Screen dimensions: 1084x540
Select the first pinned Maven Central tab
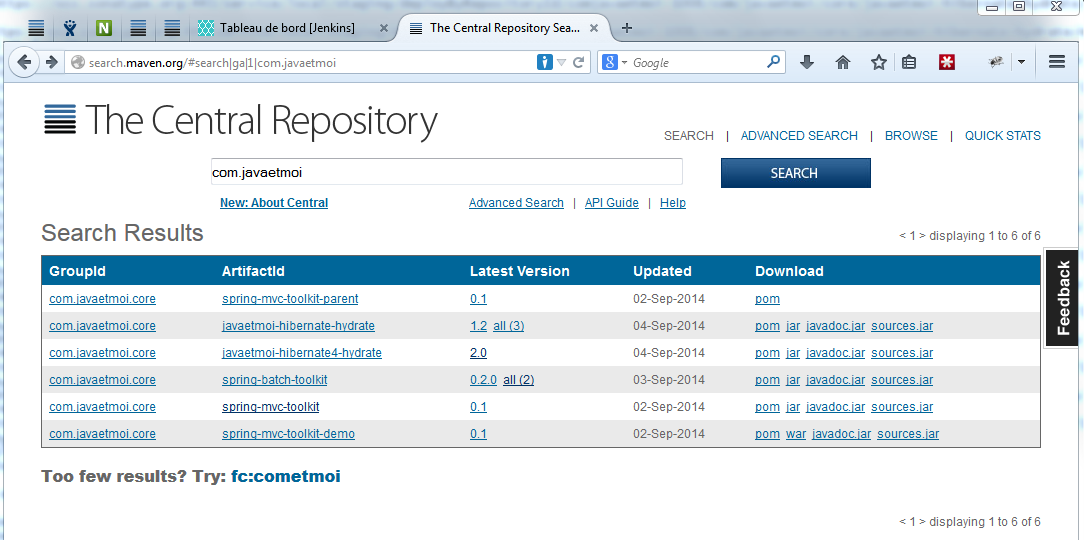(x=36, y=28)
